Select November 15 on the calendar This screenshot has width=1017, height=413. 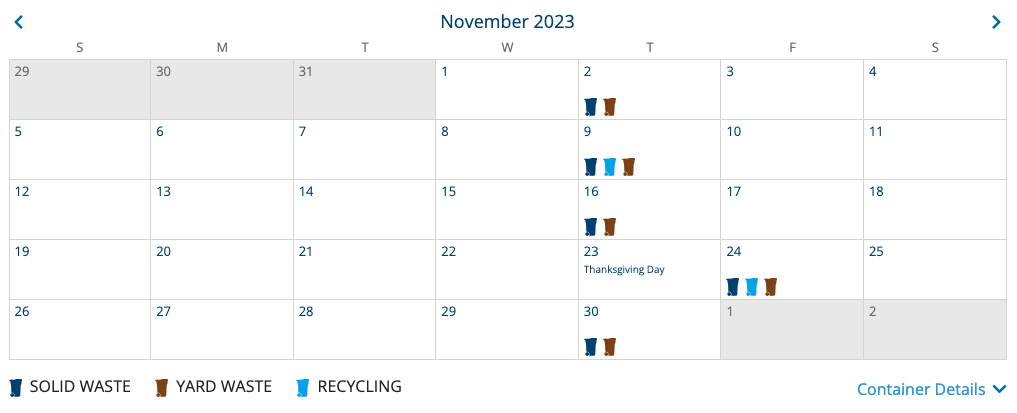click(507, 210)
